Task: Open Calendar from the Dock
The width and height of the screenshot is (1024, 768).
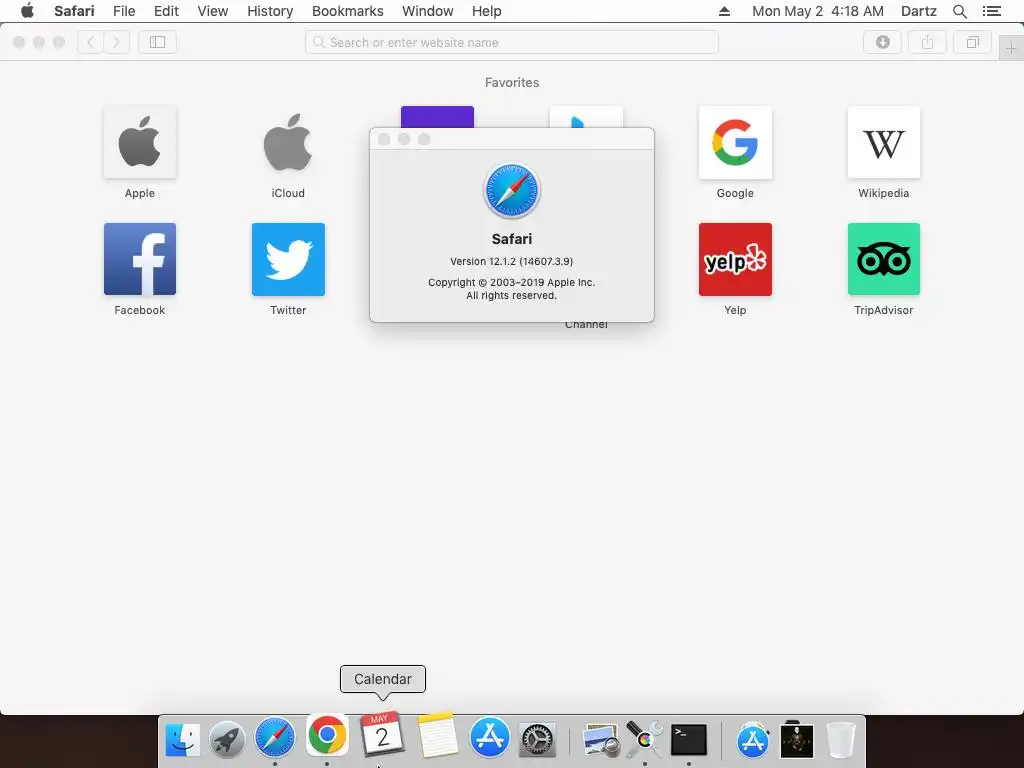Action: coord(382,735)
